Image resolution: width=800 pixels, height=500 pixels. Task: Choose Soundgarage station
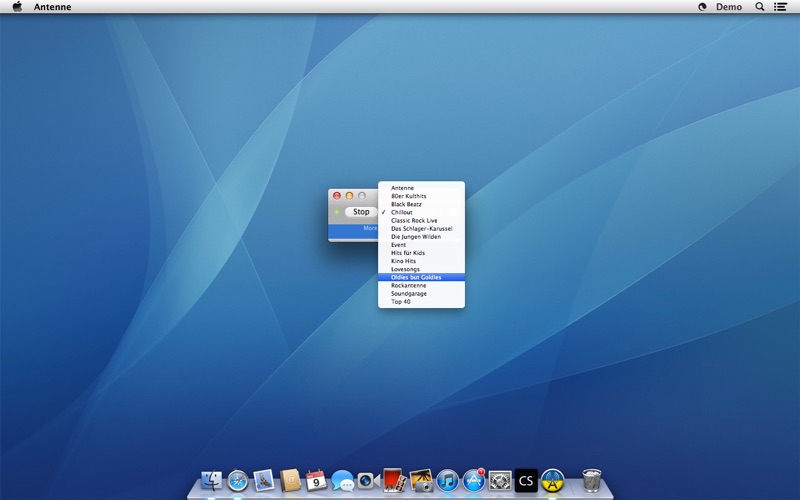tap(421, 294)
